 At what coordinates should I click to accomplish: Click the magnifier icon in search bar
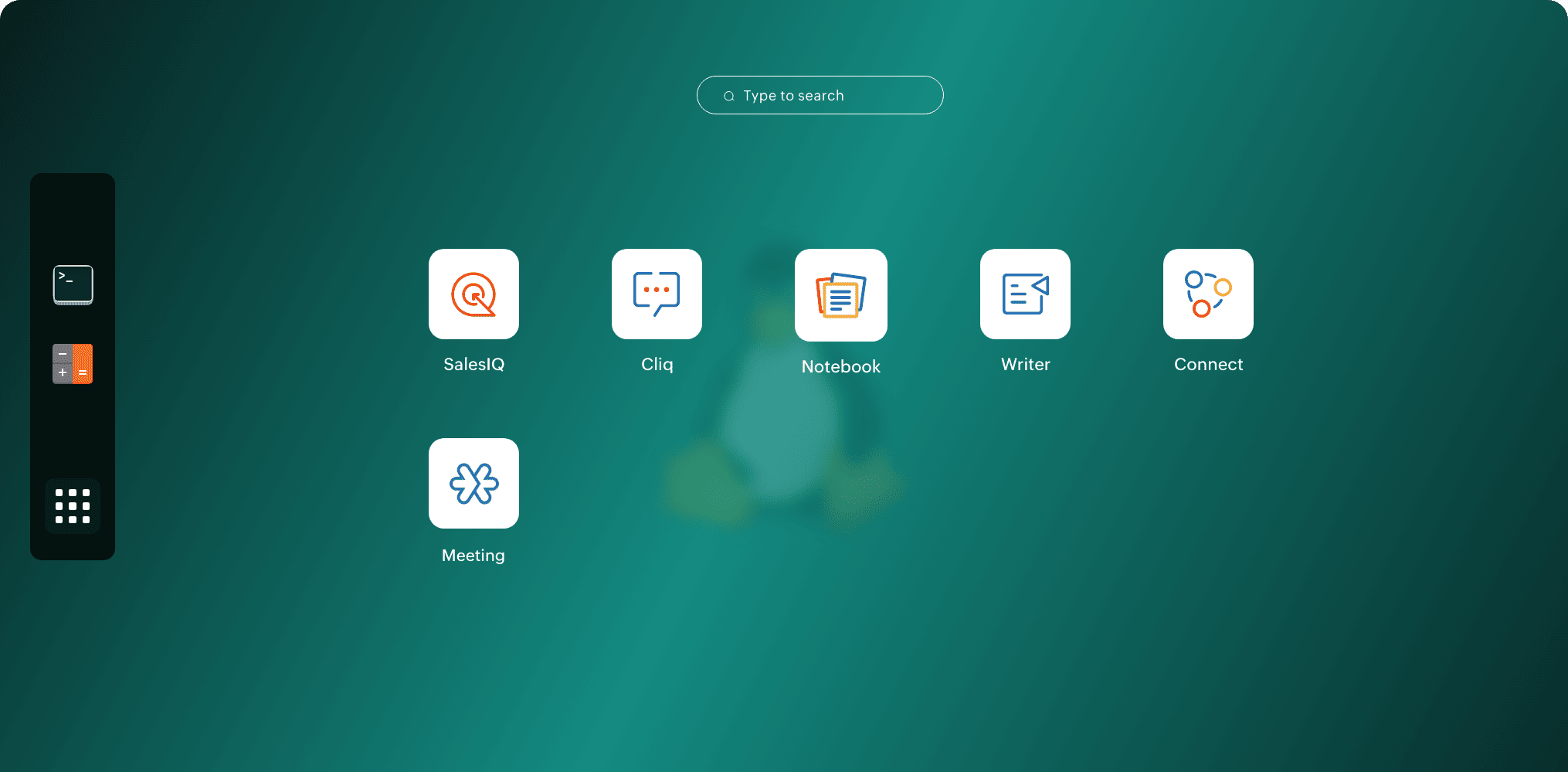(x=728, y=96)
